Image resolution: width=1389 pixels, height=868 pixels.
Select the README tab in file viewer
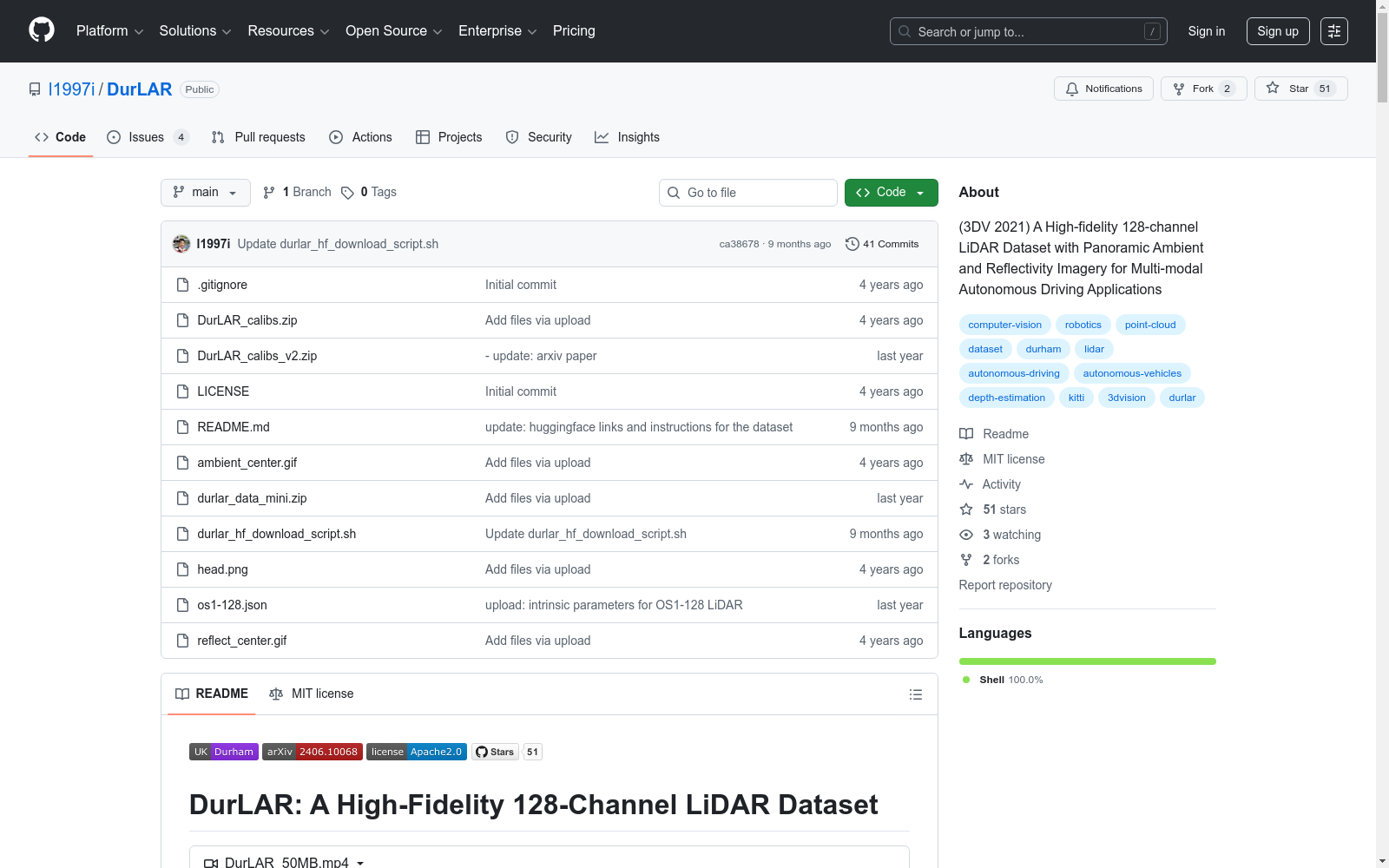pyautogui.click(x=212, y=694)
